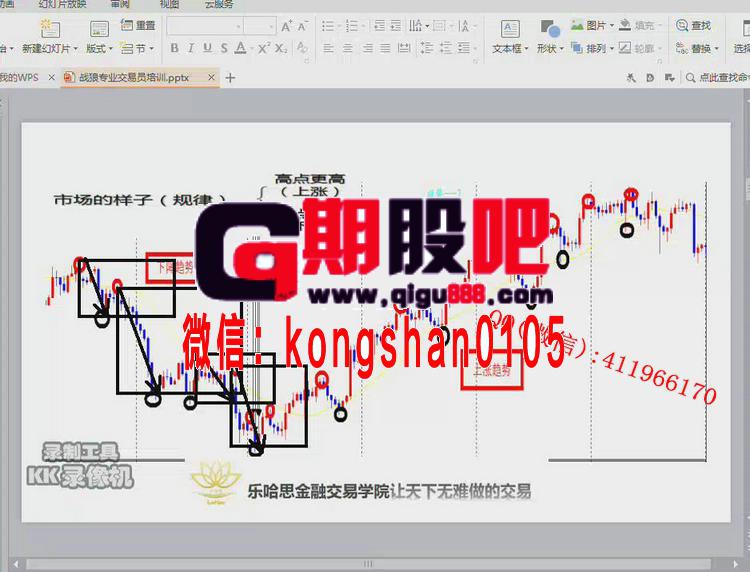The image size is (750, 572).
Task: Open the font name combo box
Action: pos(205,26)
